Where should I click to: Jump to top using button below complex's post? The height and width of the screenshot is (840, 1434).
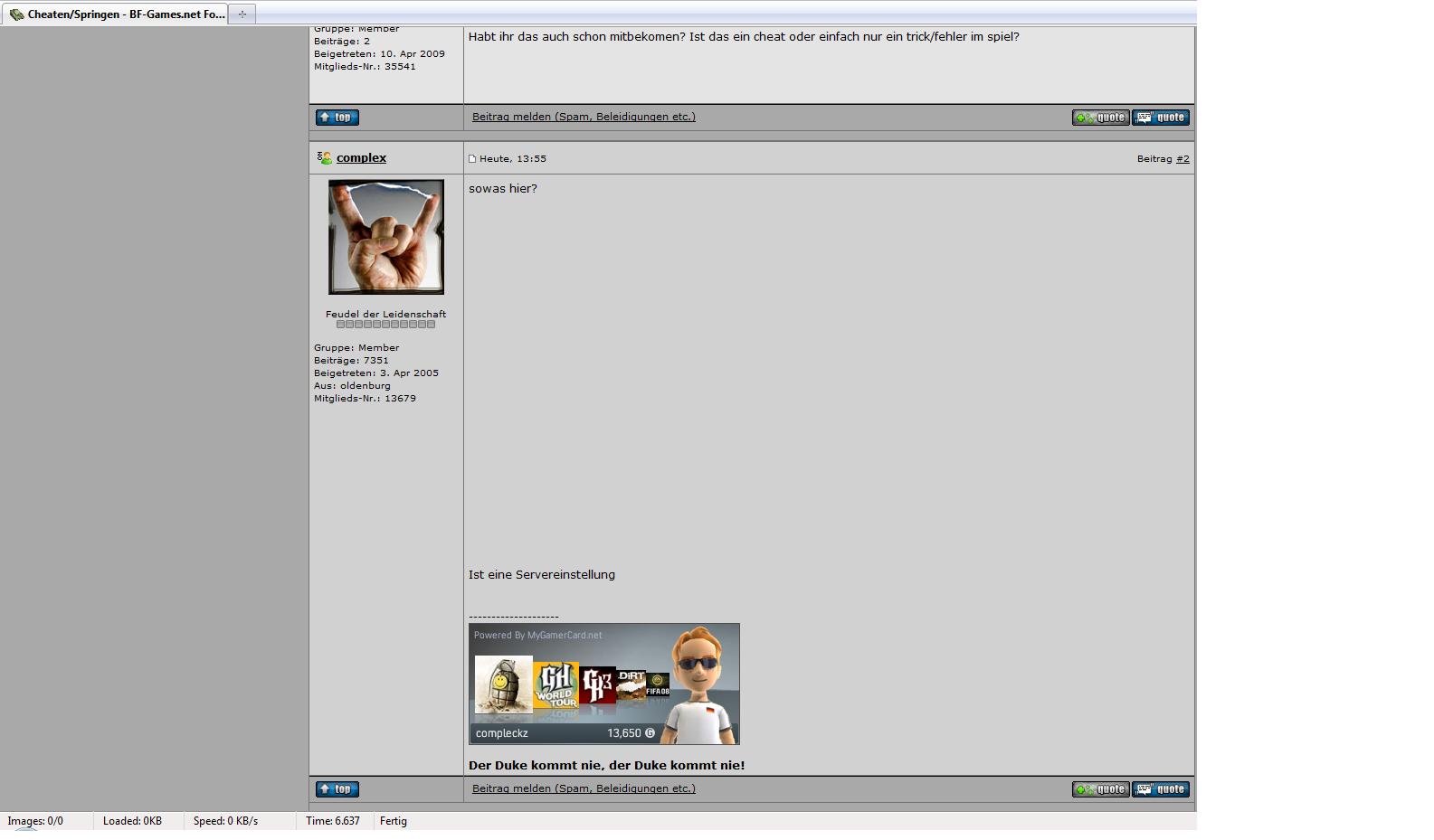(337, 789)
